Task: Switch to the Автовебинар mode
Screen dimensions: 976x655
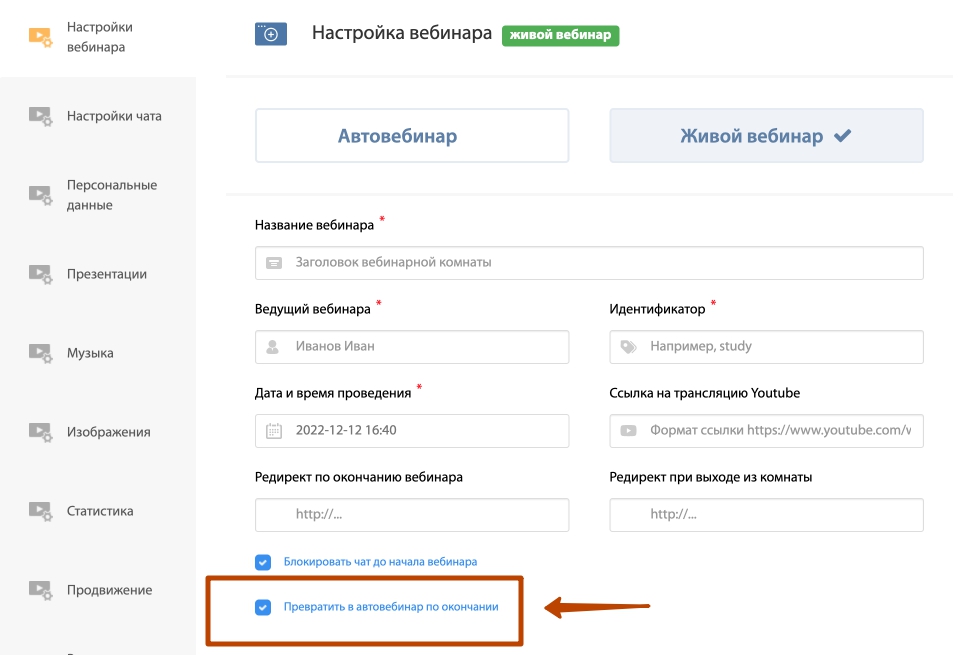Action: pyautogui.click(x=412, y=136)
